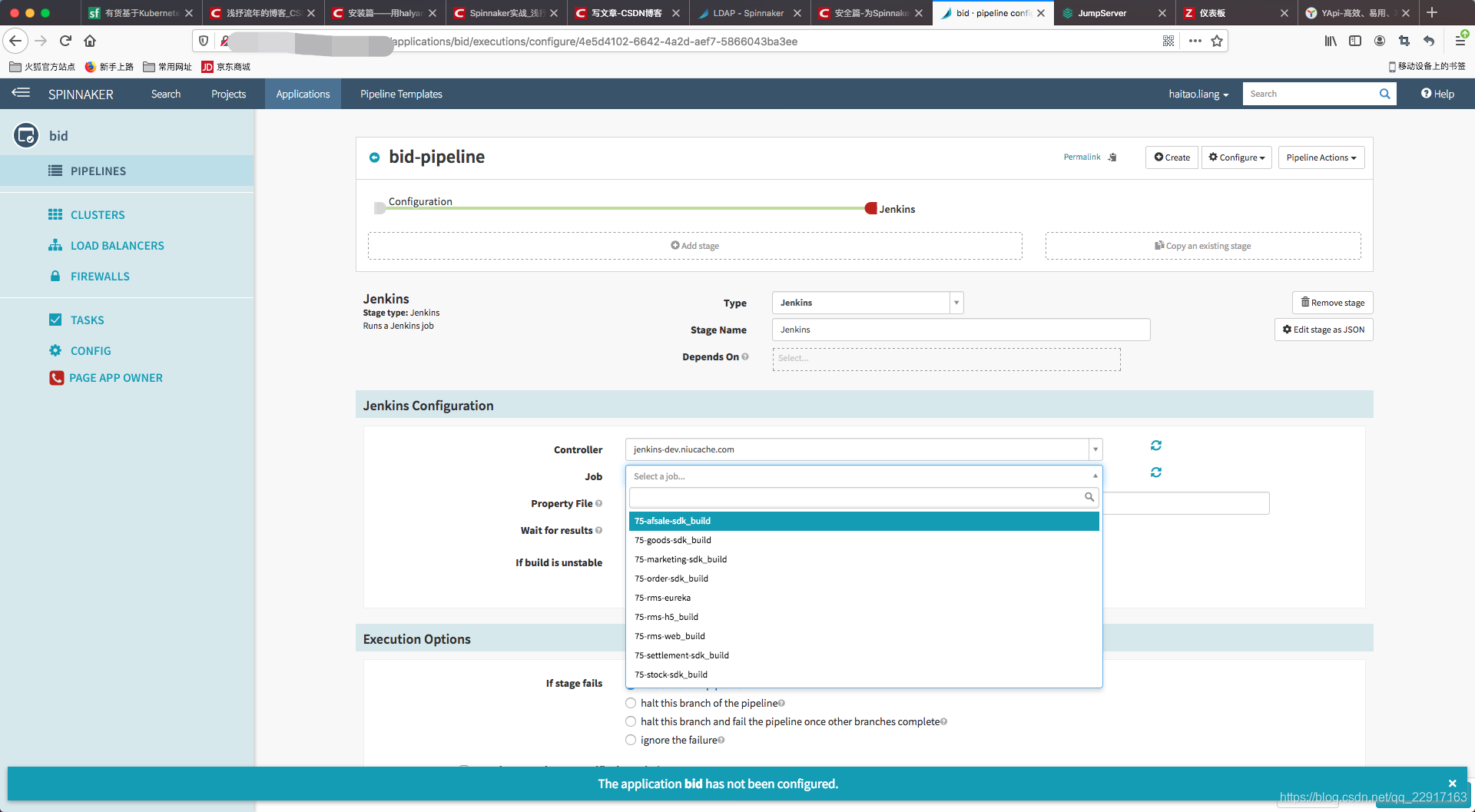Open the Pipeline Templates tab
The image size is (1475, 812).
tap(401, 94)
